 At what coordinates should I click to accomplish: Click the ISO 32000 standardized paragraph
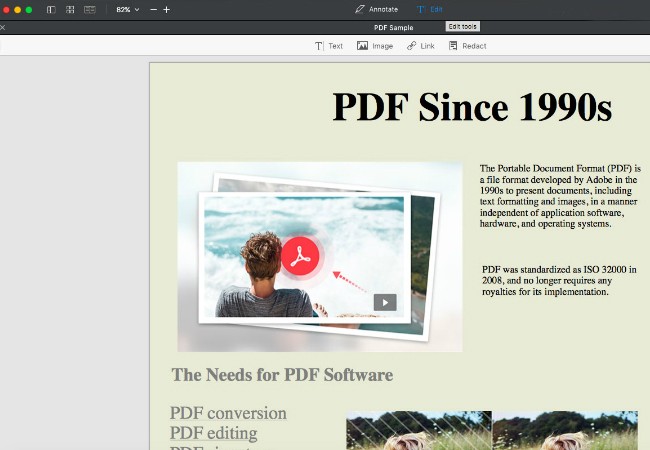pyautogui.click(x=559, y=281)
